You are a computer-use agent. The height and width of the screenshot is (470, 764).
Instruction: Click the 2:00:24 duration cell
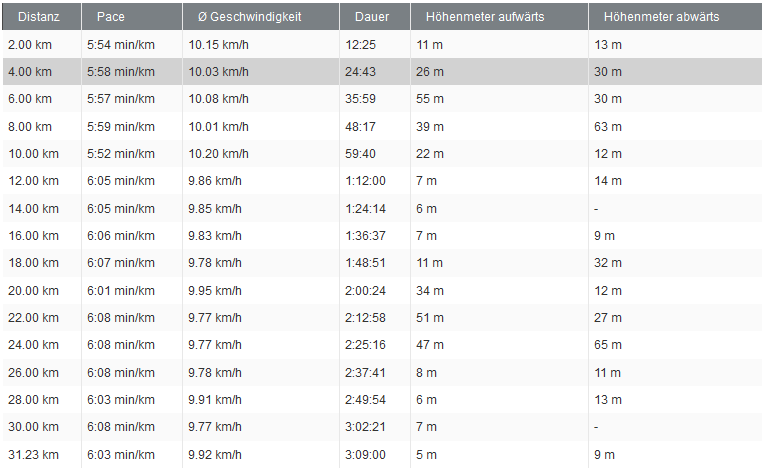point(366,290)
